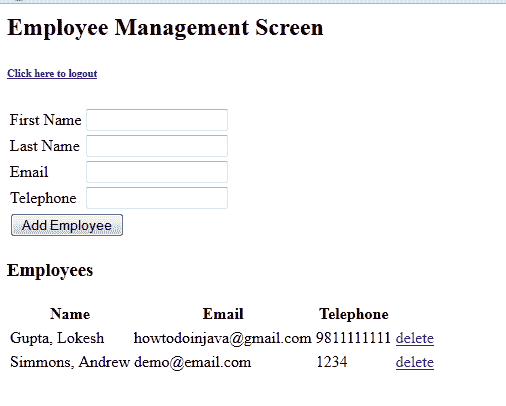This screenshot has height=406, width=506.
Task: Focus the First Name input field
Action: tap(157, 120)
